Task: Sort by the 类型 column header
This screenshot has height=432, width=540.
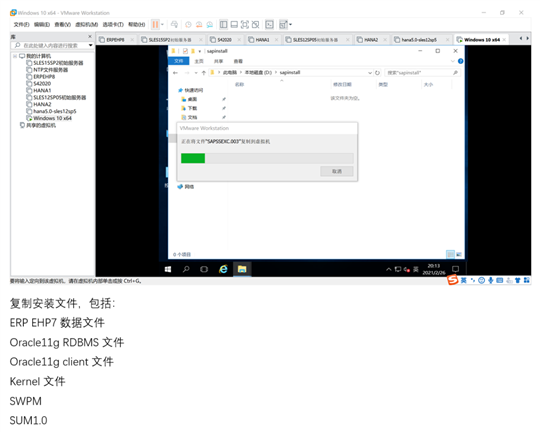Action: click(383, 84)
